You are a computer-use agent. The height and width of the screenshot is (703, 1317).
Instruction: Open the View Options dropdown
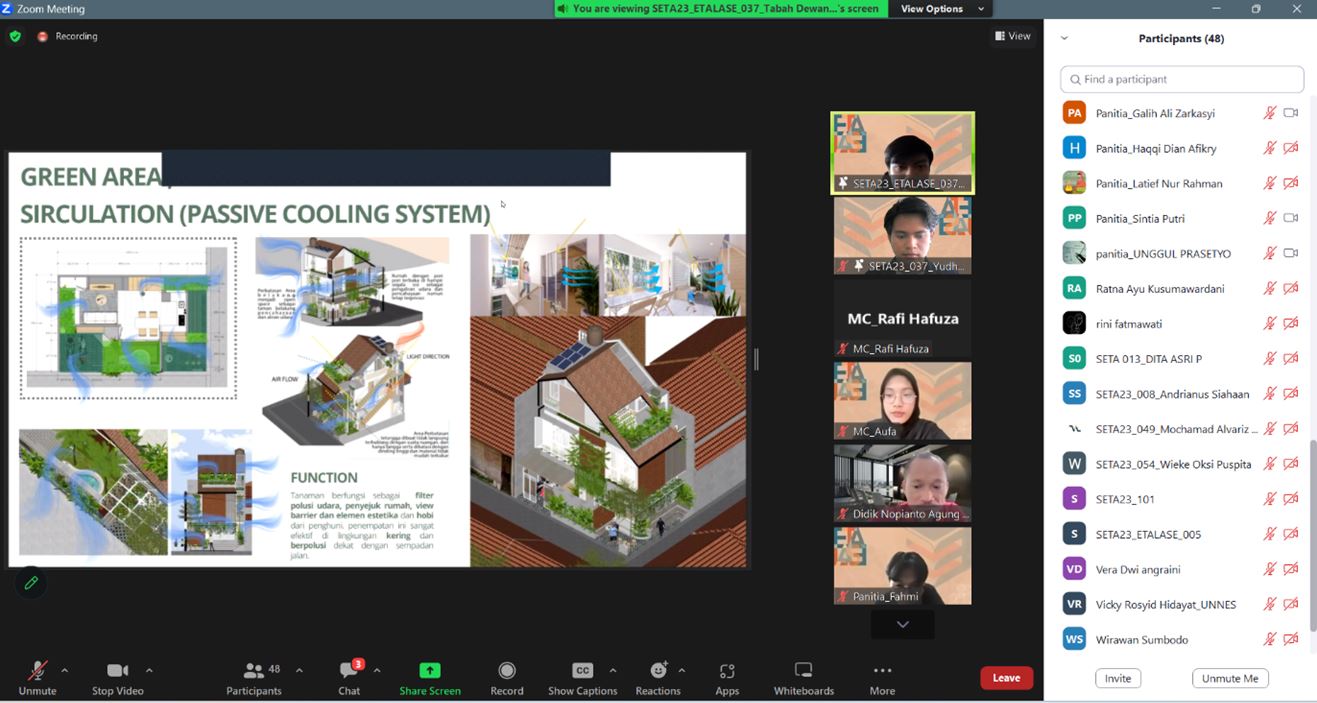942,9
